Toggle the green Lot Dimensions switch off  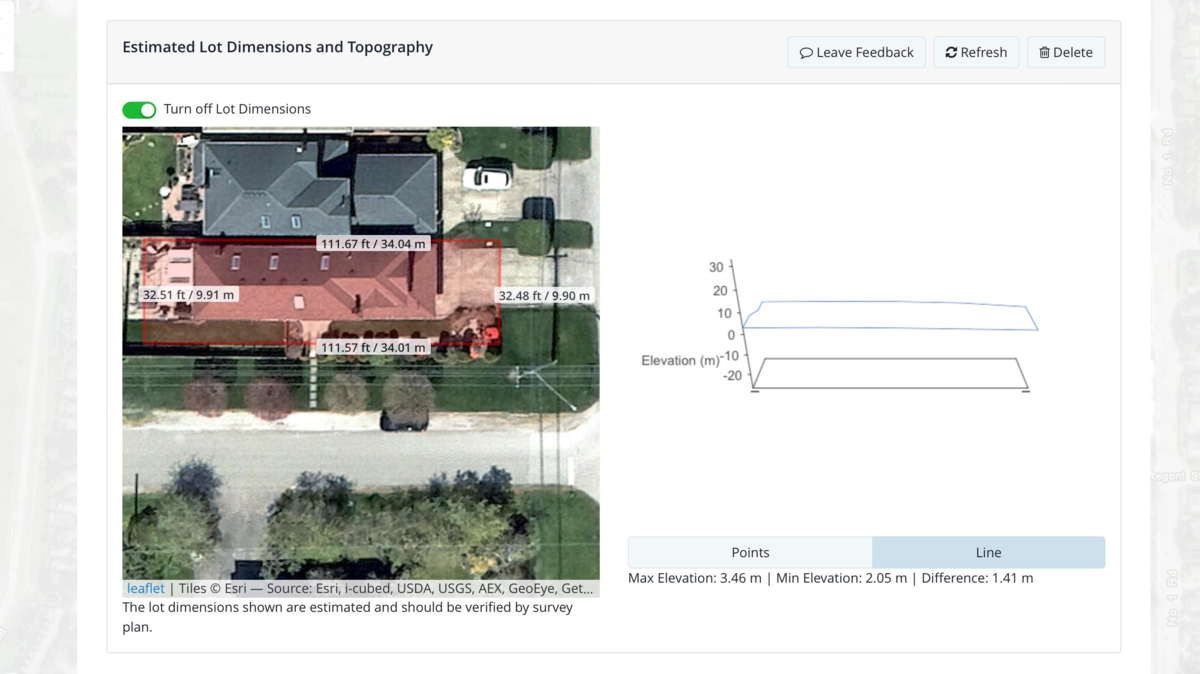pyautogui.click(x=139, y=109)
